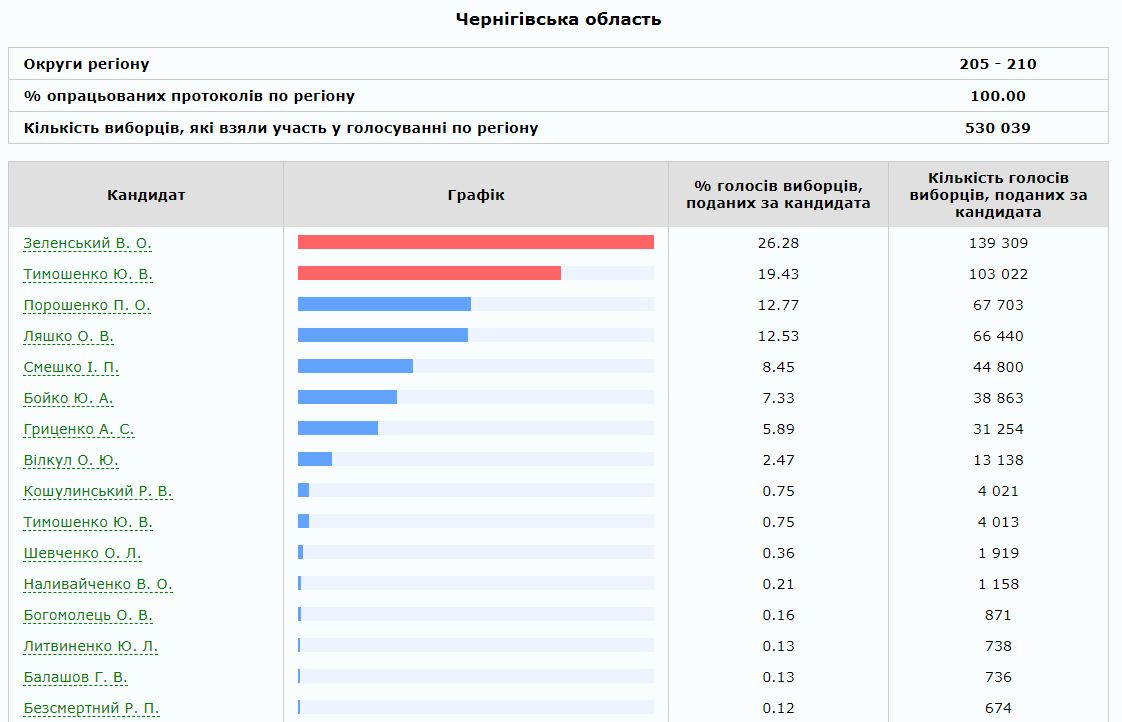Click the red bar for Зеленський В. О.
This screenshot has height=722, width=1122.
(475, 241)
